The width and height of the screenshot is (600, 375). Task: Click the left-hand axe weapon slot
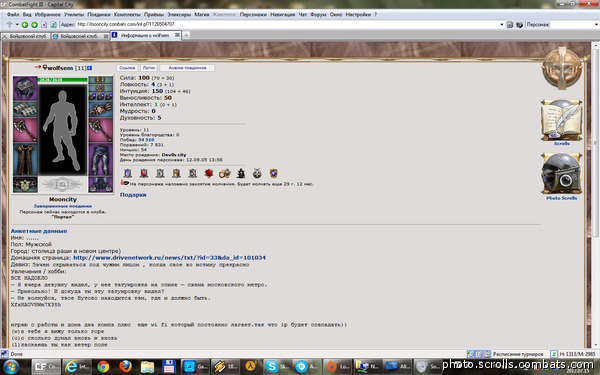pyautogui.click(x=25, y=130)
